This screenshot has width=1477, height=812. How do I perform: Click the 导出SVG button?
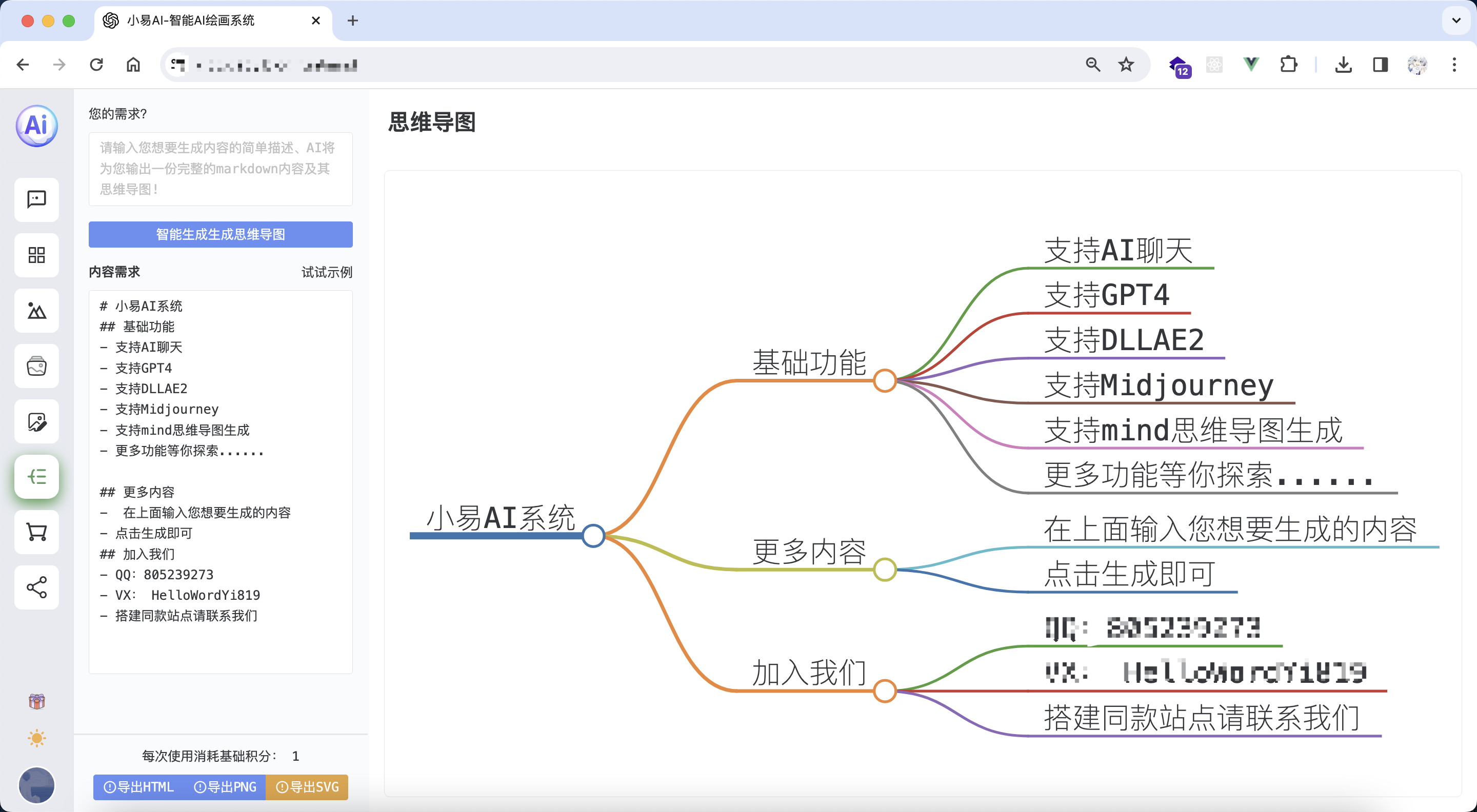click(307, 787)
